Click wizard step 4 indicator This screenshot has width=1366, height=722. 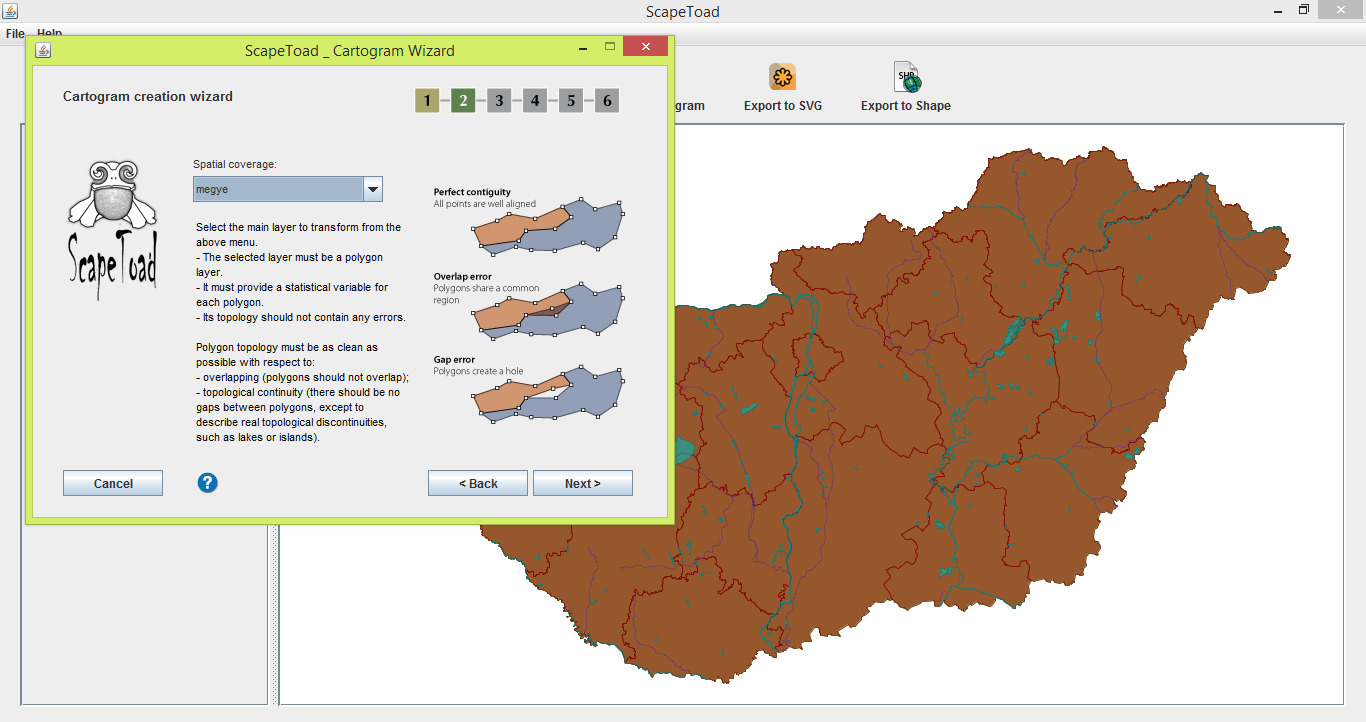[535, 100]
